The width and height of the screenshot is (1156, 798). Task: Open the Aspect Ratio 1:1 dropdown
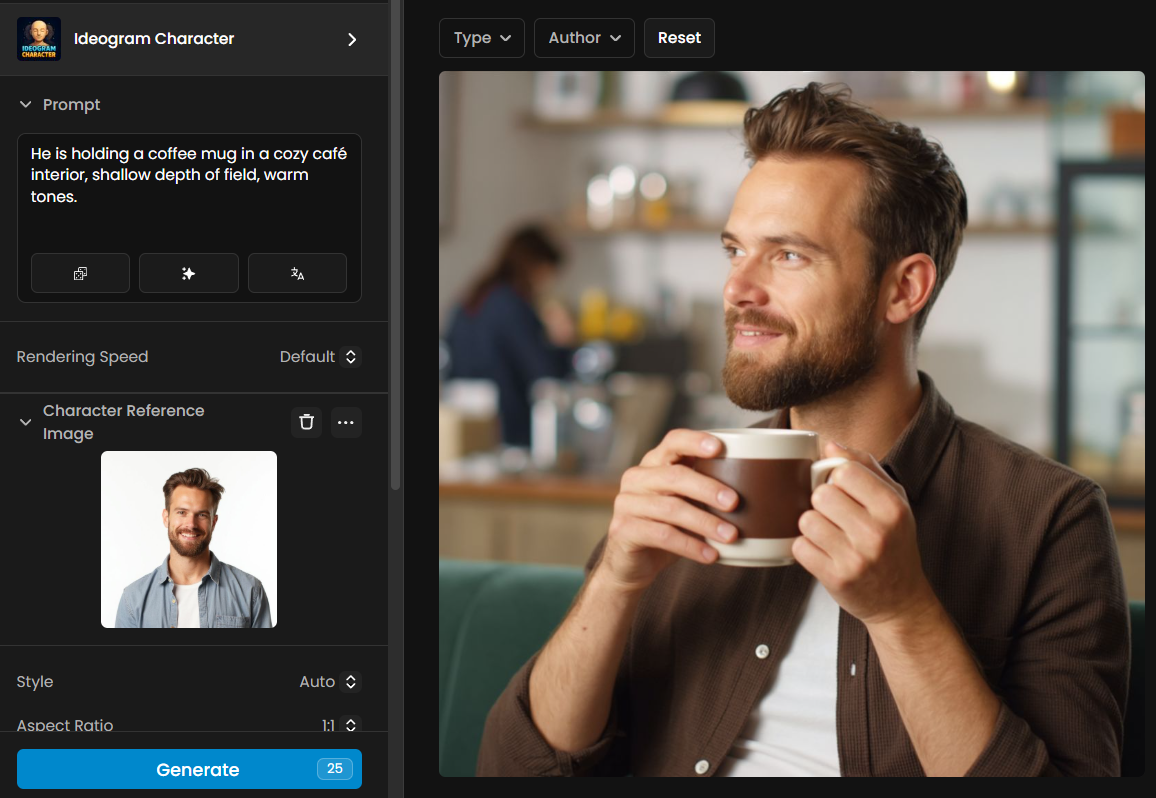click(339, 725)
